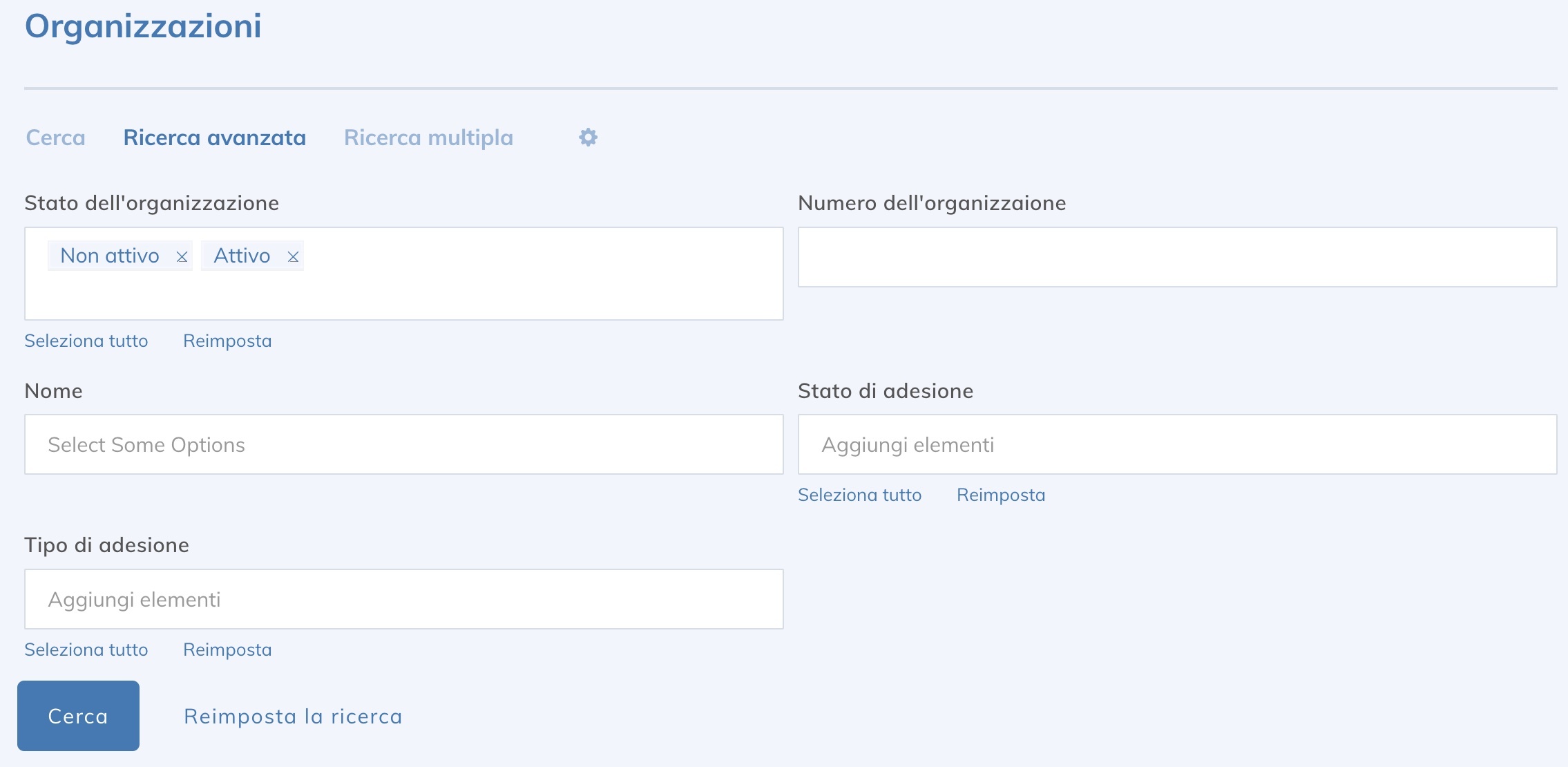Click Seleziona tutto under Tipo di adesione
The height and width of the screenshot is (767, 1568).
pos(86,650)
